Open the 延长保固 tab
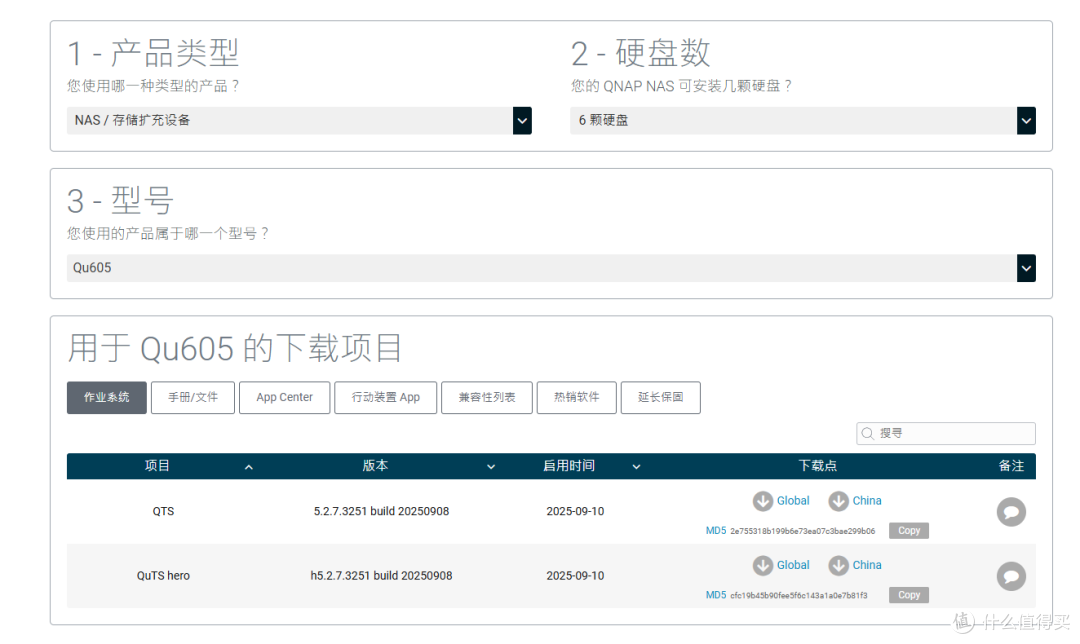The height and width of the screenshot is (644, 1080). coord(661,397)
